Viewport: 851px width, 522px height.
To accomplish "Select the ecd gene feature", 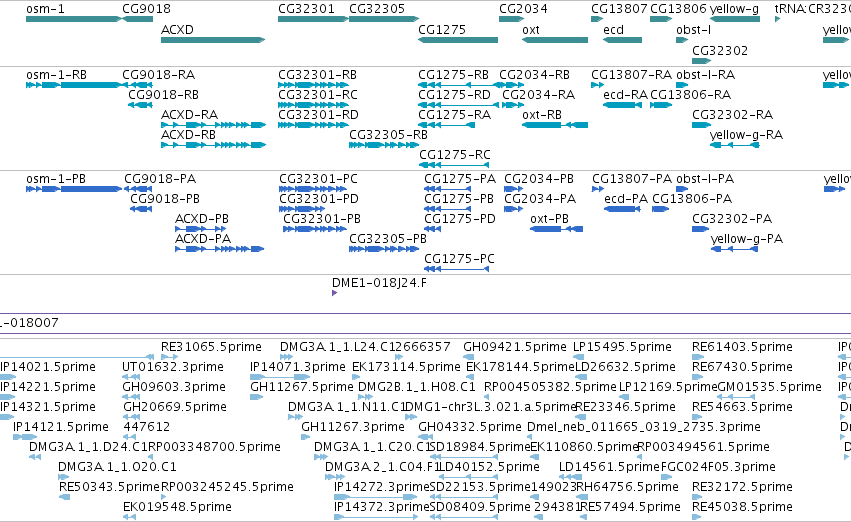I will click(623, 40).
